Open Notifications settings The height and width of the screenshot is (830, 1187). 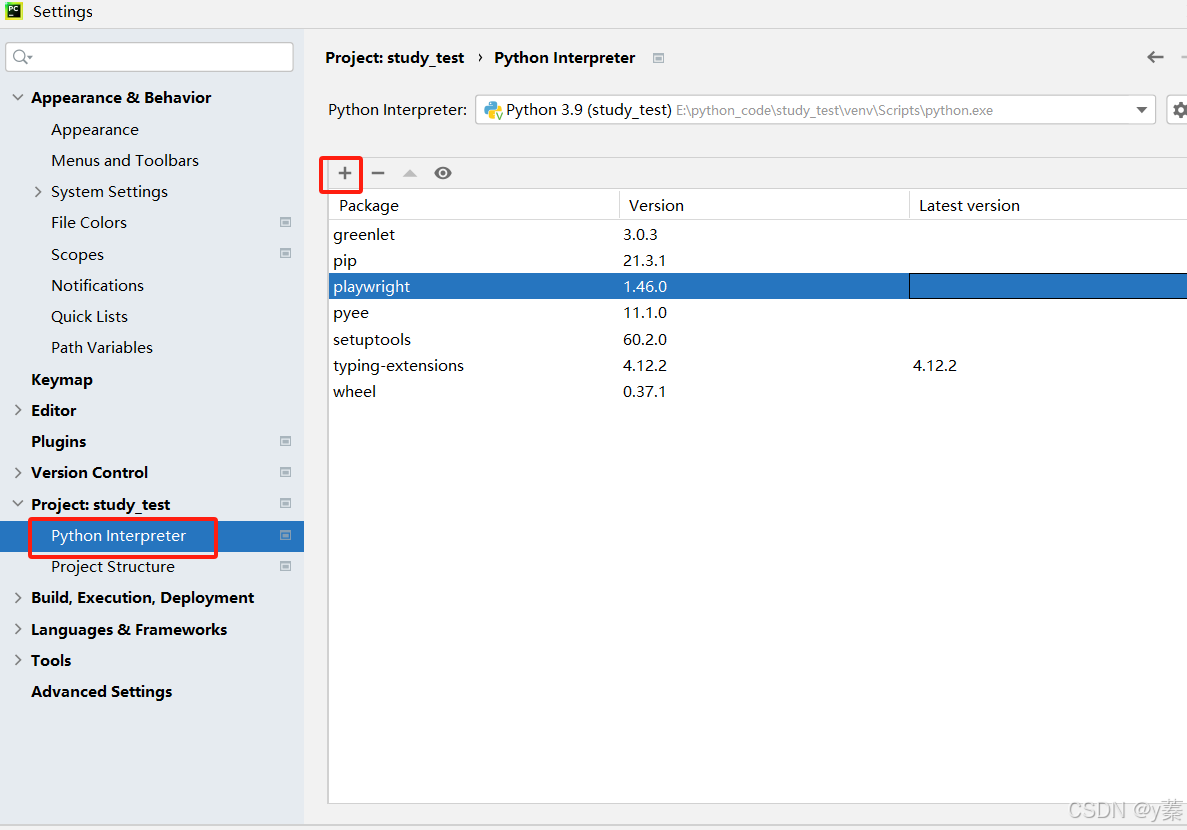pos(97,286)
